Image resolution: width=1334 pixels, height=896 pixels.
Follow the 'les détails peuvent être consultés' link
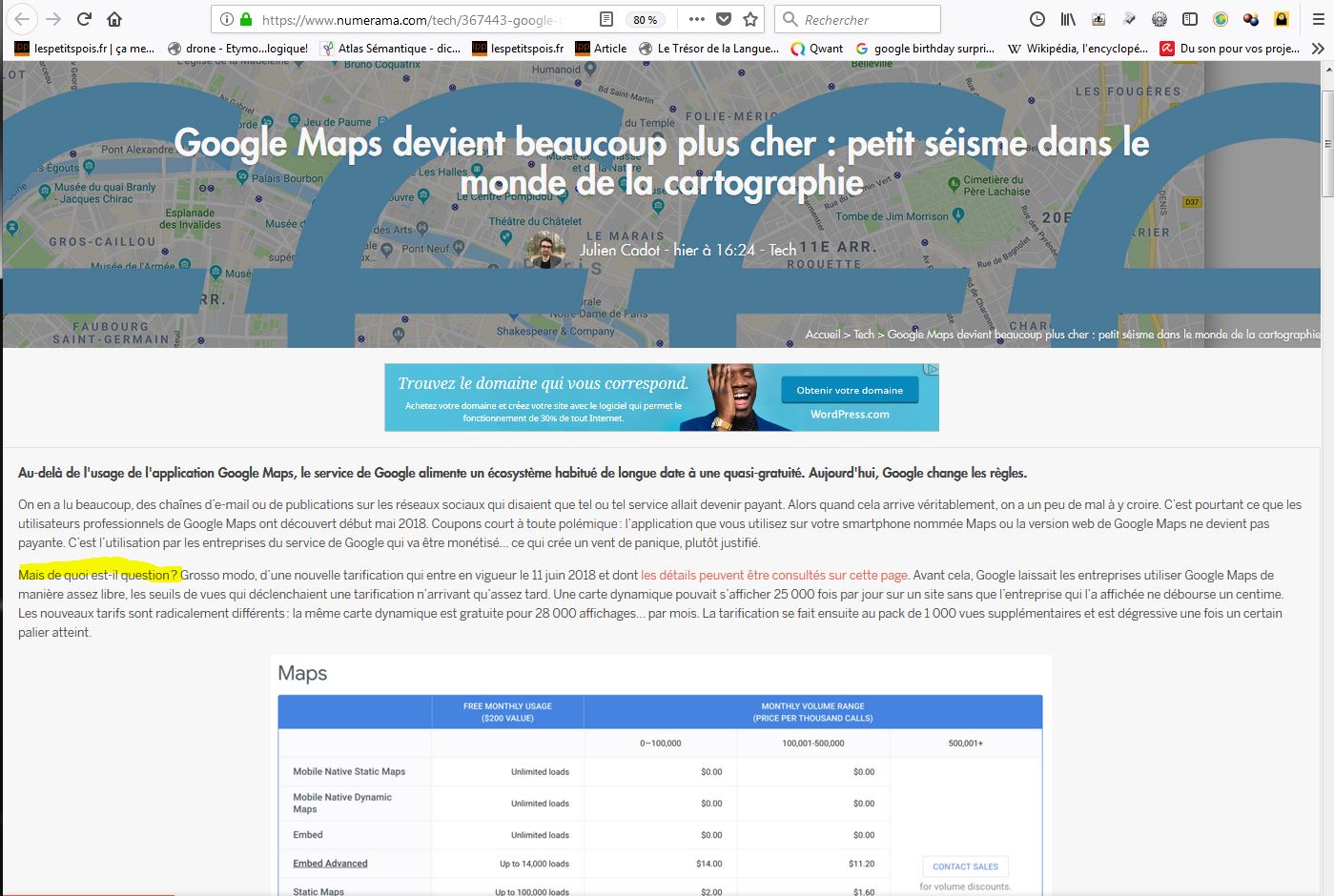click(773, 575)
